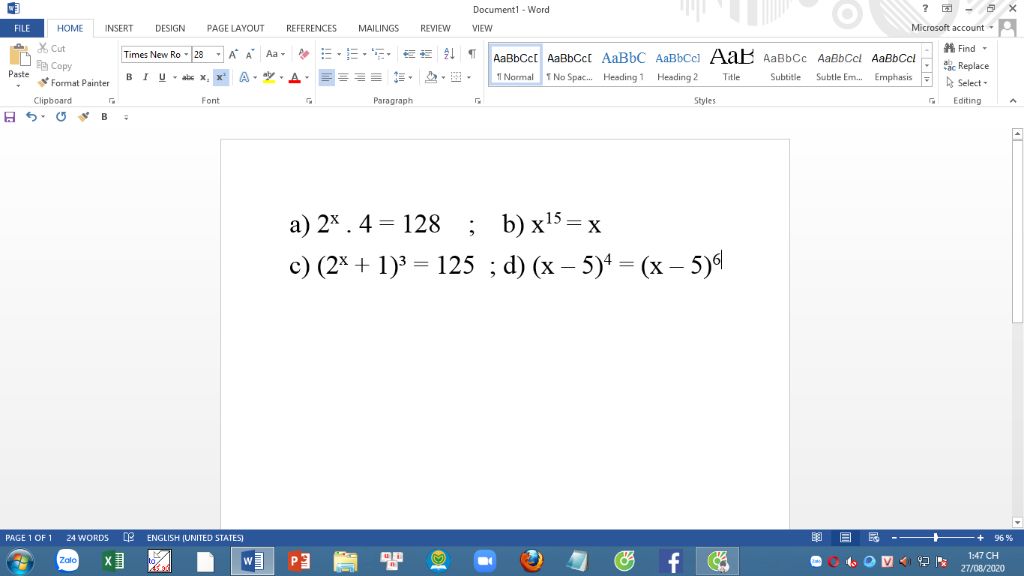Switch to Web Layout view
Viewport: 1024px width, 576px height.
[874, 537]
